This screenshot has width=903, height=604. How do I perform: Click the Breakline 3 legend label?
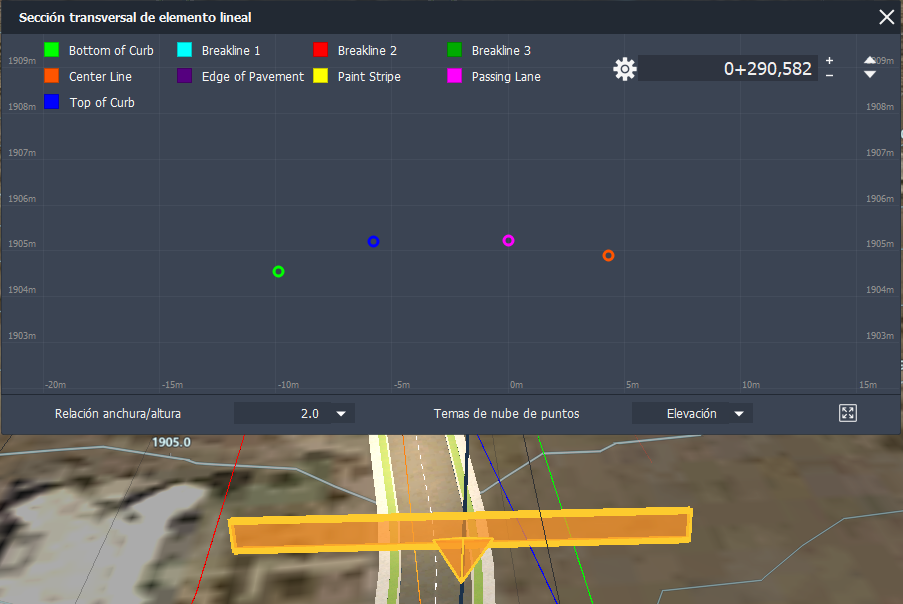pos(501,51)
